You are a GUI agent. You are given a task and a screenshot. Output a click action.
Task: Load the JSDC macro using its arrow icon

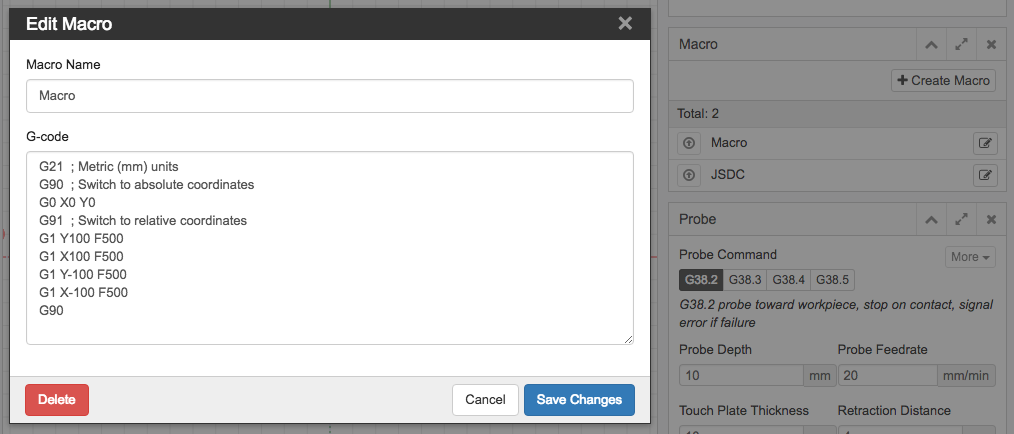(689, 175)
